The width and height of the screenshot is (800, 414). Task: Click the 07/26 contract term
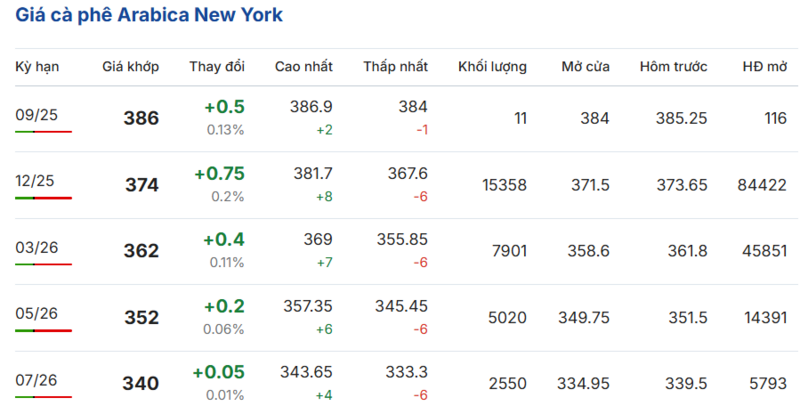tap(37, 380)
